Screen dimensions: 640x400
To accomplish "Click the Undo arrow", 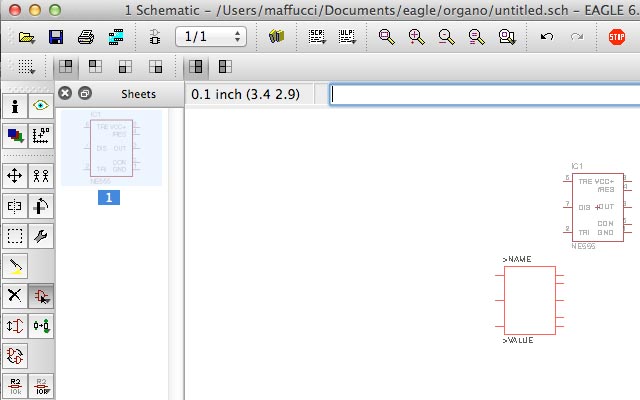I will [546, 37].
